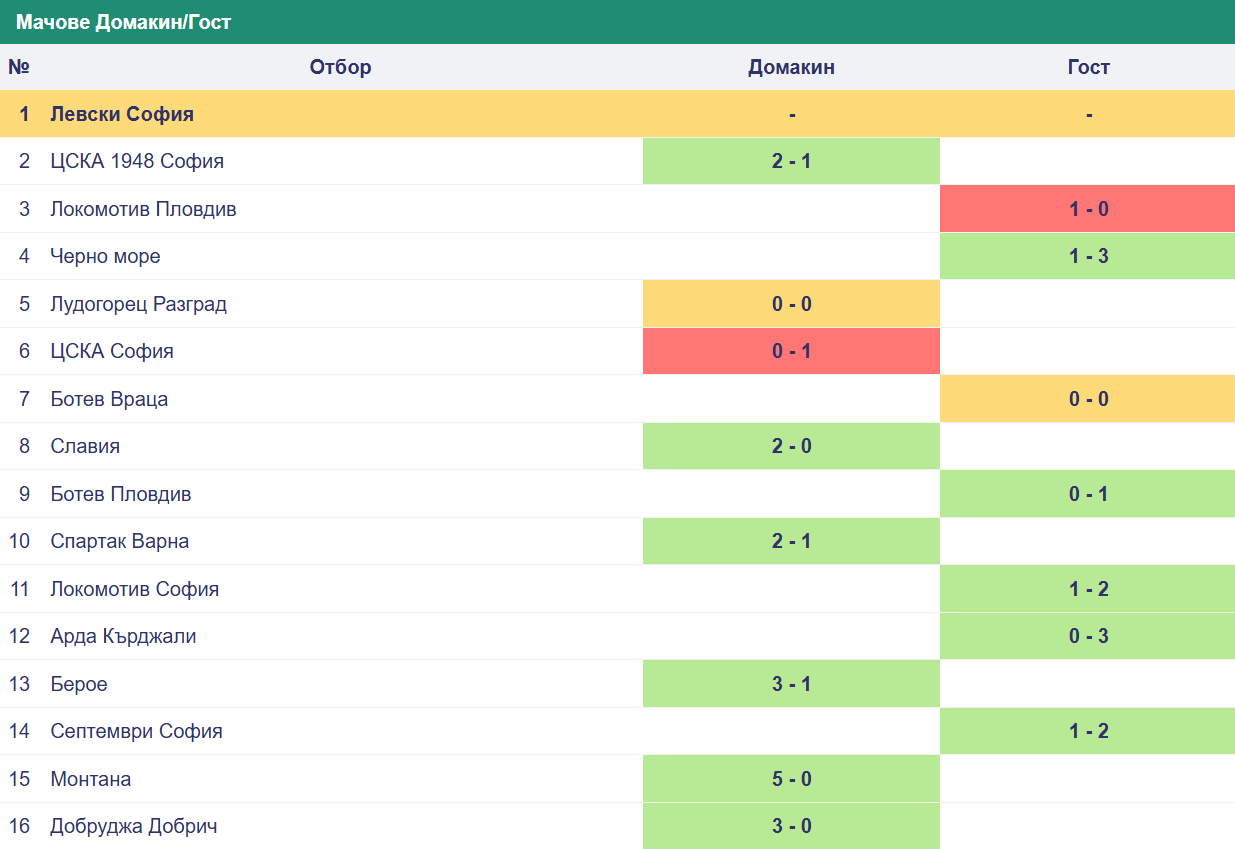Open the 1 - 3 away score at Черно море
Viewport: 1235px width, 849px height.
pyautogui.click(x=1088, y=256)
